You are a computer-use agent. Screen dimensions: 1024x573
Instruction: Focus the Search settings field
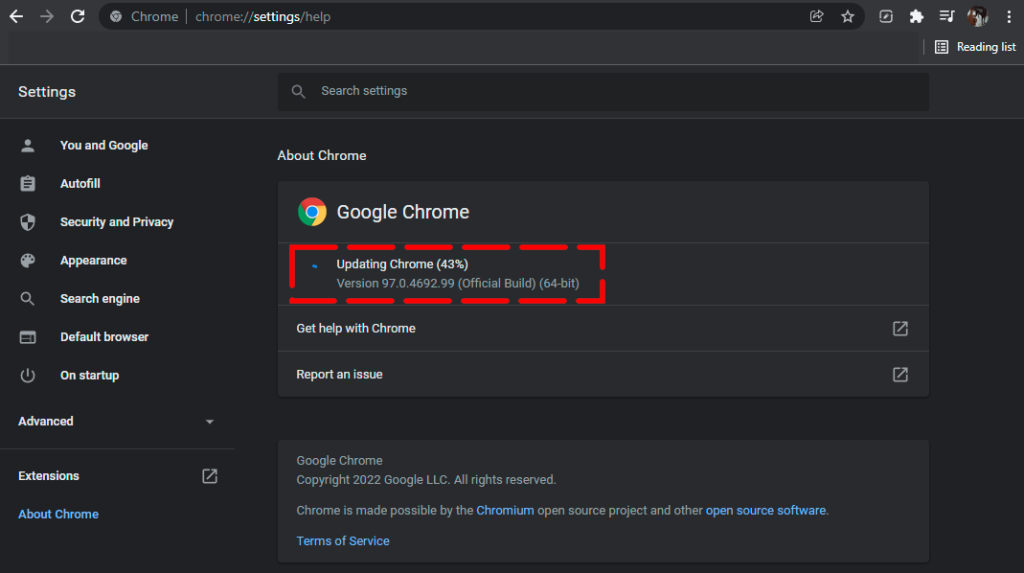(x=603, y=91)
